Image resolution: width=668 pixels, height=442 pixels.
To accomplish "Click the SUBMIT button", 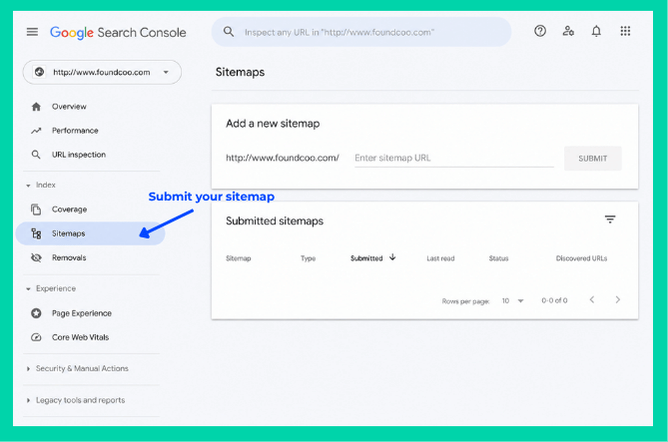I will [x=593, y=158].
